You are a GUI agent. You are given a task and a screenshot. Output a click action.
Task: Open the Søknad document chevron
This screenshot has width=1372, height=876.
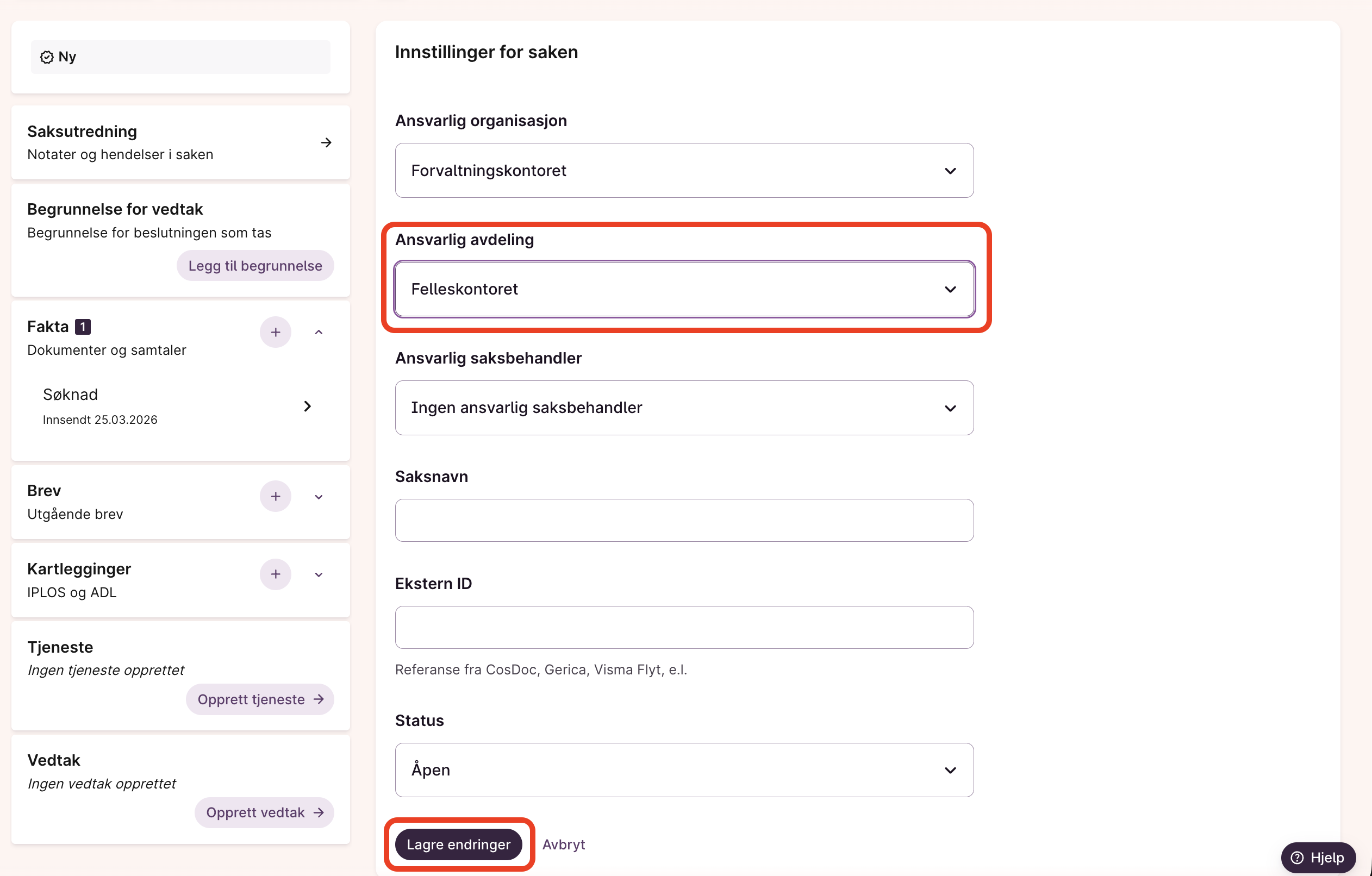point(307,406)
